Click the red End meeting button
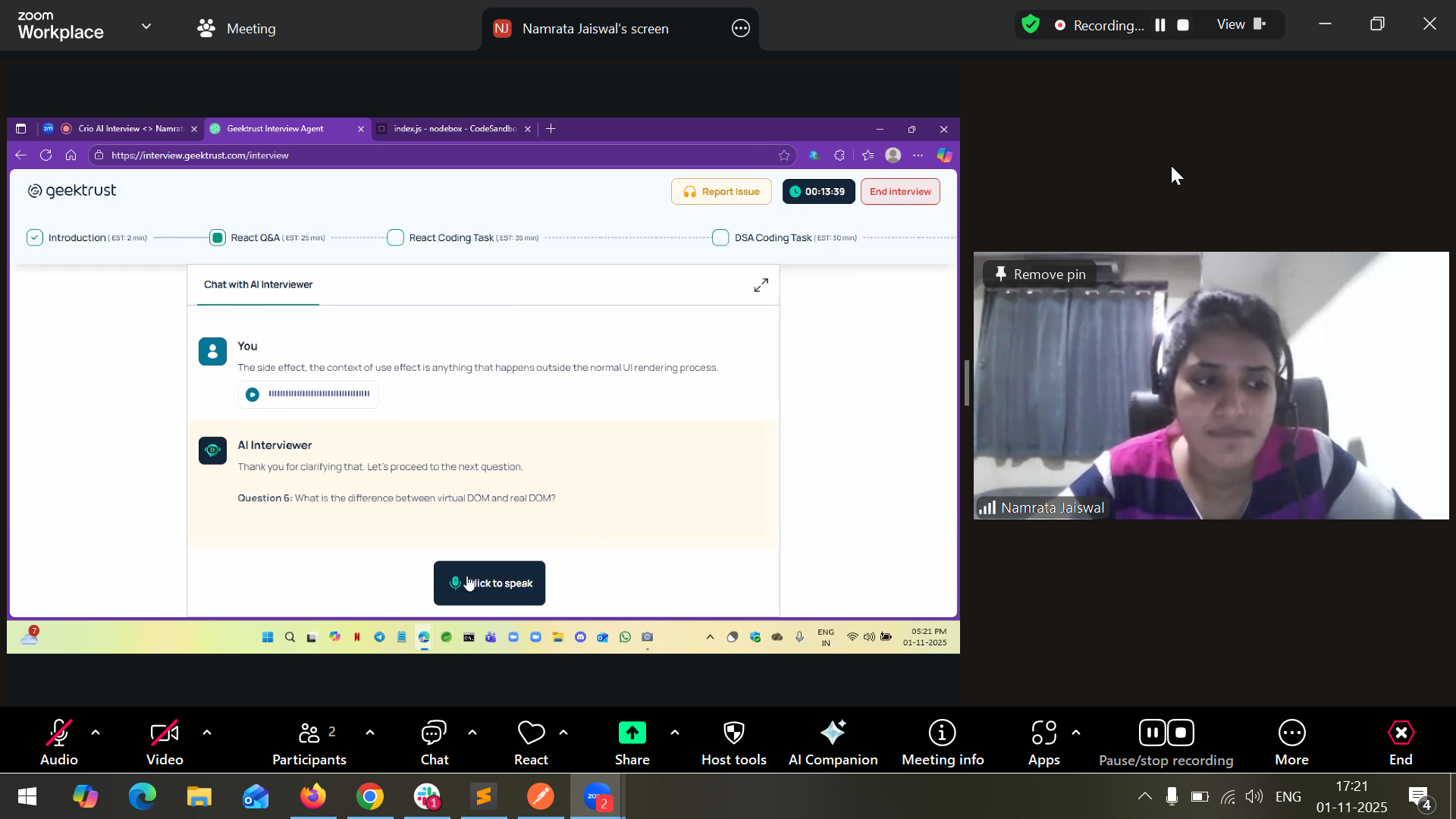 [x=1401, y=733]
